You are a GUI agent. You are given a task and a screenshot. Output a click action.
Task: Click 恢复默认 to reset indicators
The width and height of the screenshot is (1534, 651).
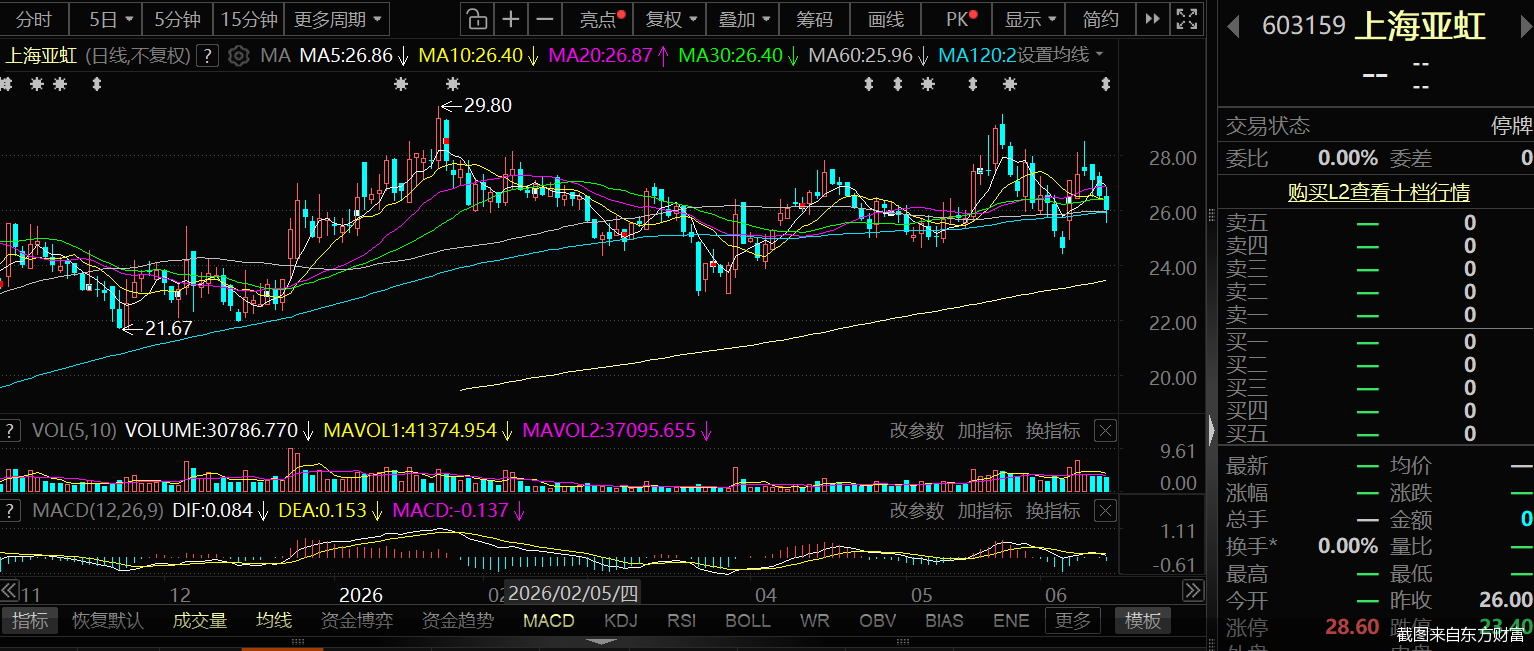(x=108, y=621)
